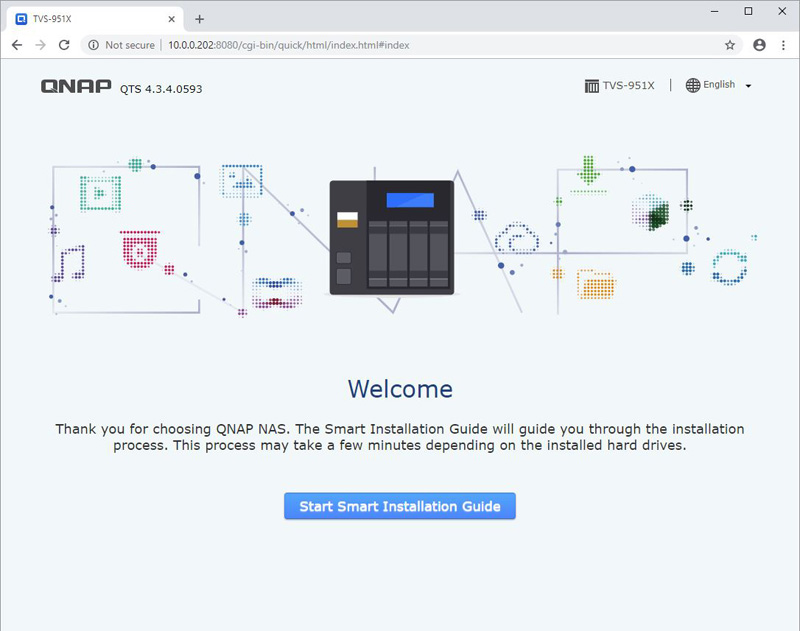
Task: Click the QTS 4.3.4.0593 version text
Action: [x=161, y=89]
